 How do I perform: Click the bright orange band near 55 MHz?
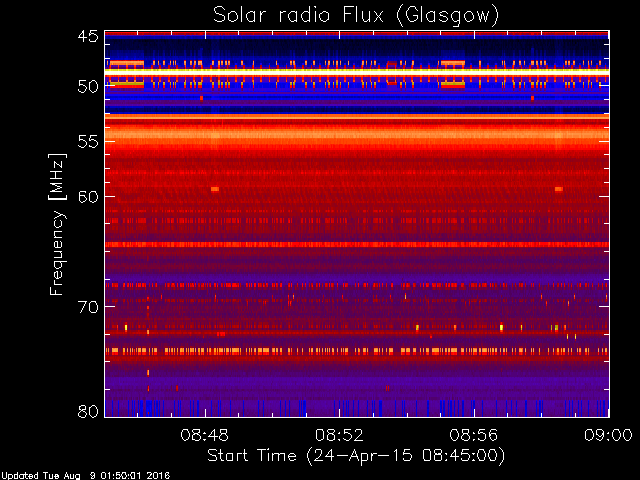[357, 135]
